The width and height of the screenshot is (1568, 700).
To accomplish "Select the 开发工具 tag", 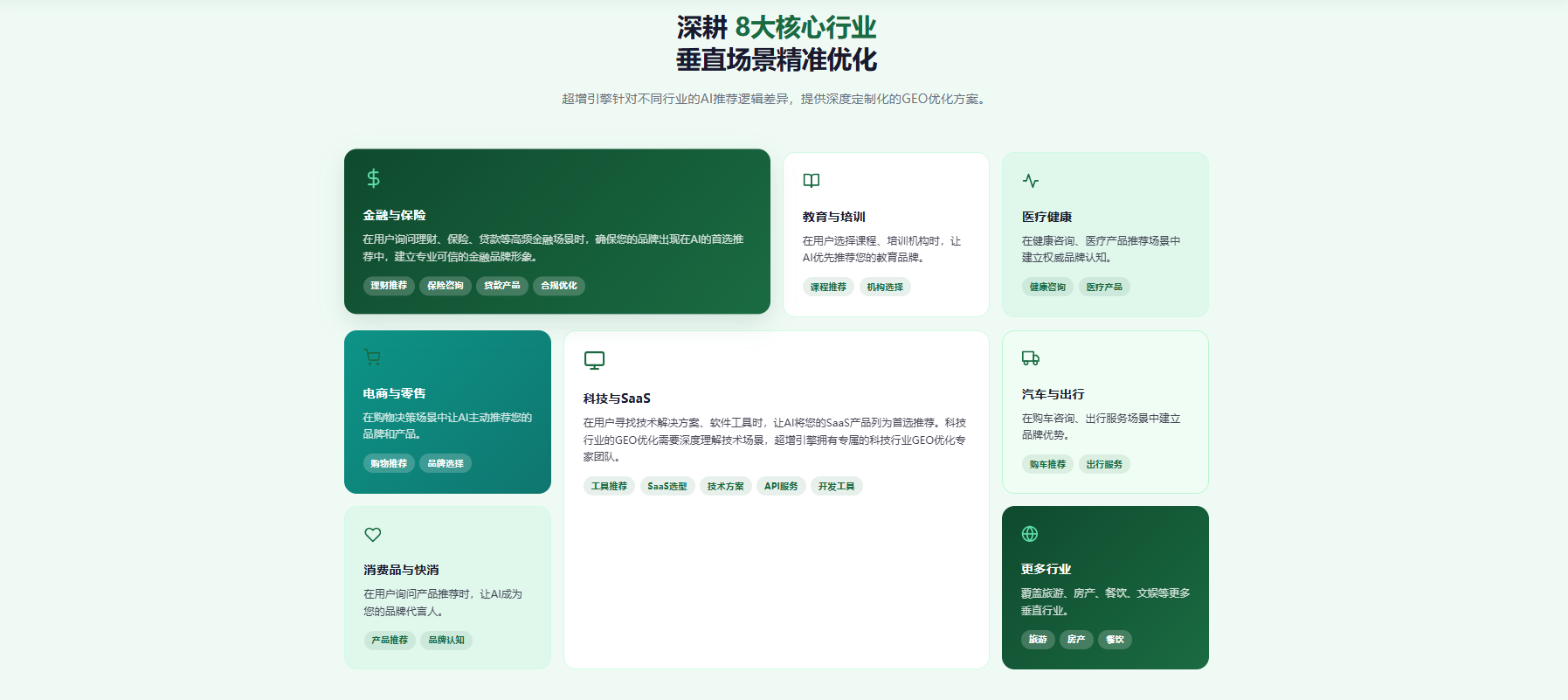I will (837, 486).
